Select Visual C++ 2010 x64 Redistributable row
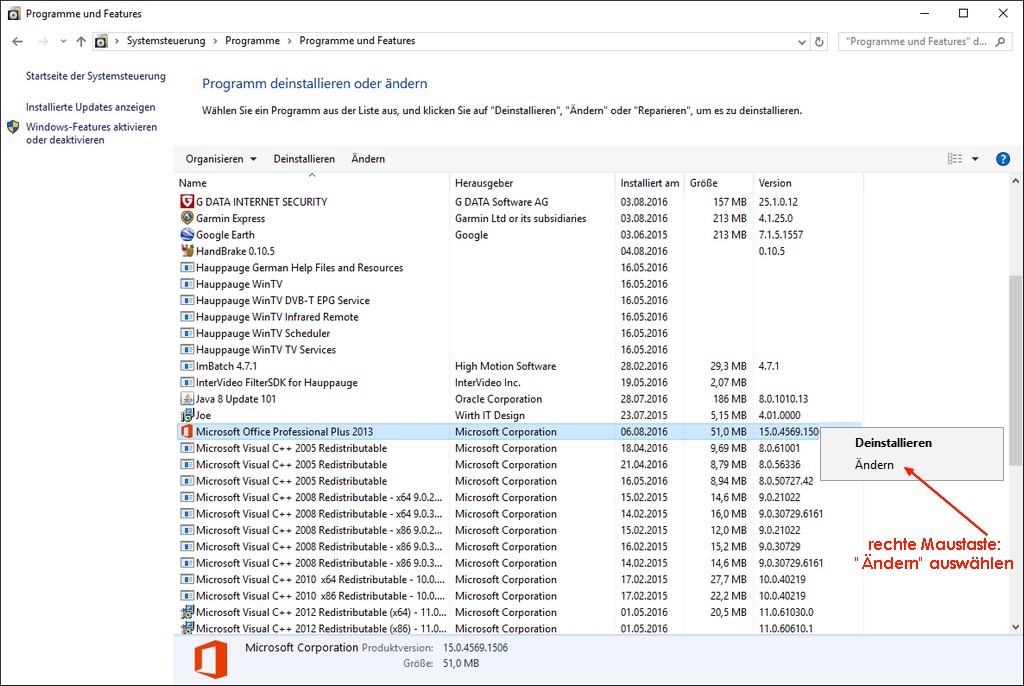 coord(519,580)
